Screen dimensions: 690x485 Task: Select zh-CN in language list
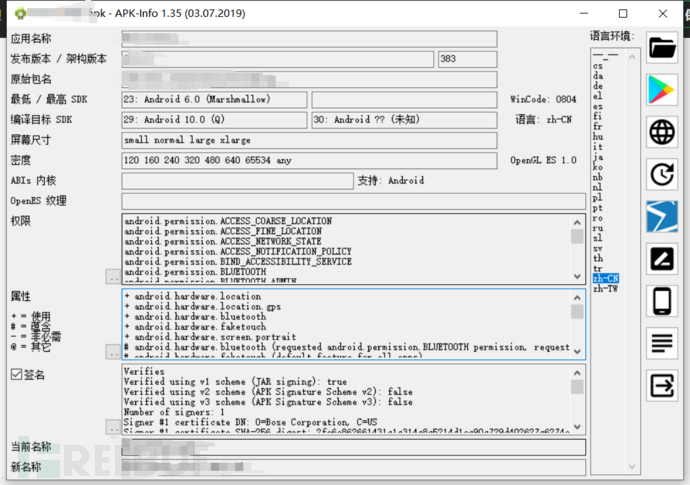pos(606,278)
